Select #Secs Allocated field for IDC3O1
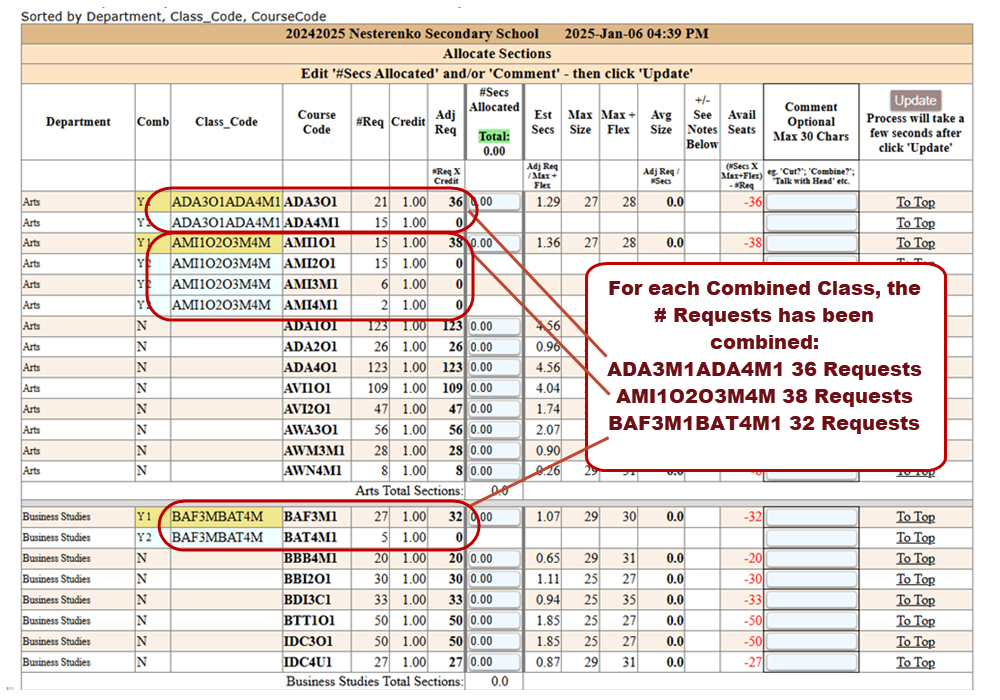 click(x=494, y=642)
